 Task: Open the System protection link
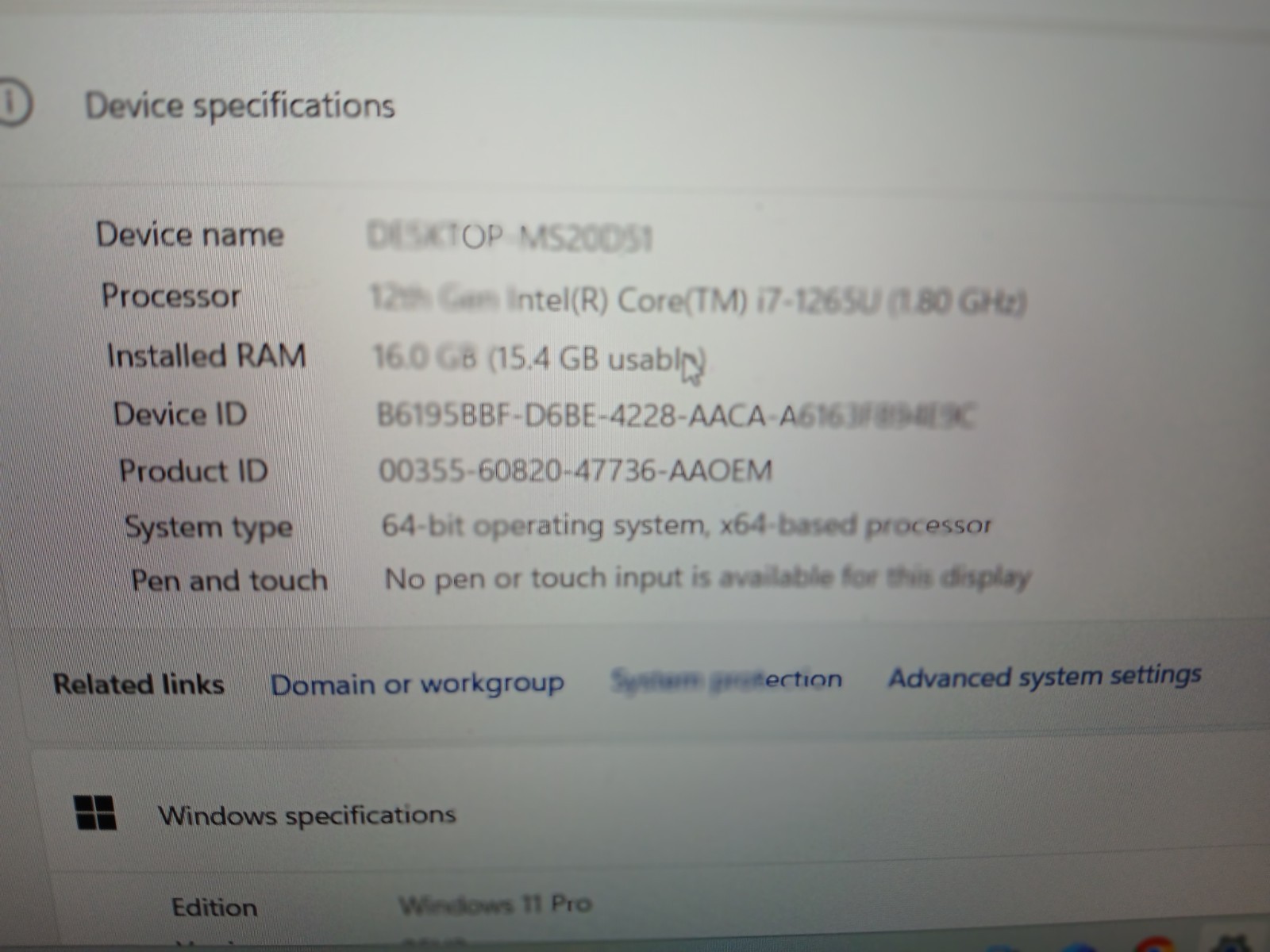click(x=726, y=679)
